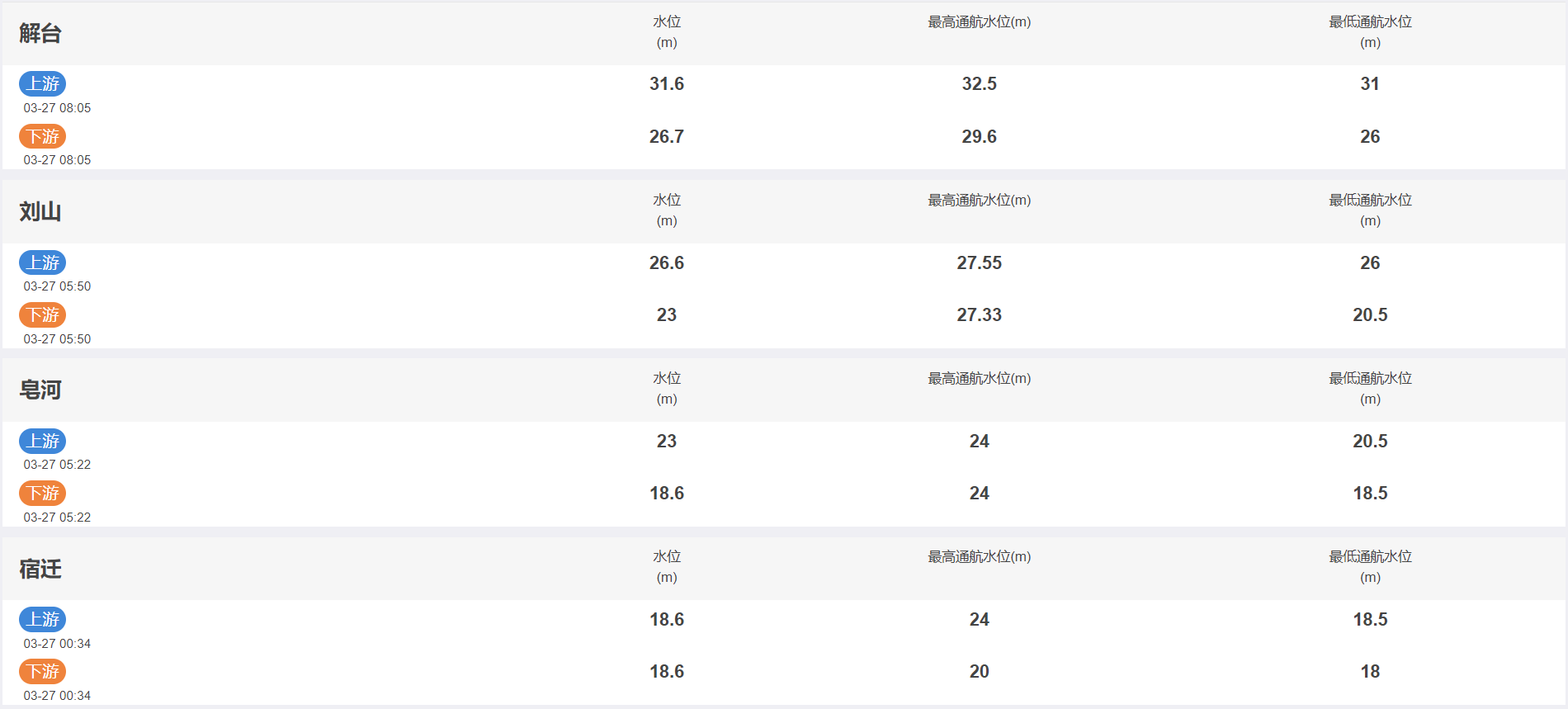
Task: Click the blue 上游 badge under 刘山
Action: click(x=42, y=262)
